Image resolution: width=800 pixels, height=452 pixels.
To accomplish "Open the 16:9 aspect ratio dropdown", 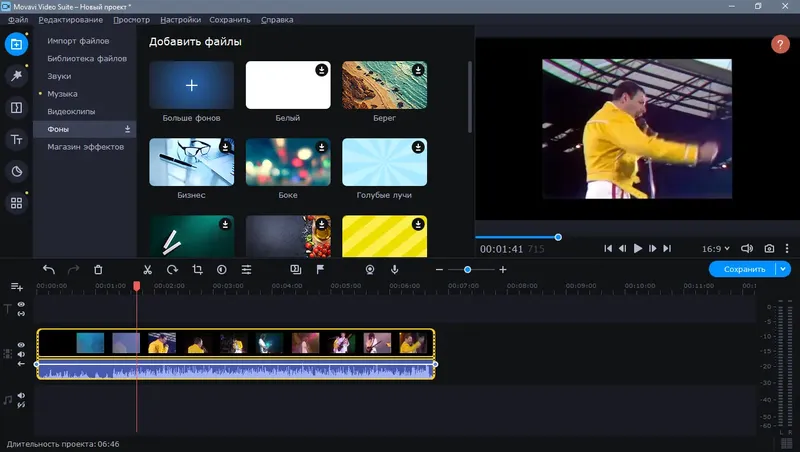I will (715, 248).
